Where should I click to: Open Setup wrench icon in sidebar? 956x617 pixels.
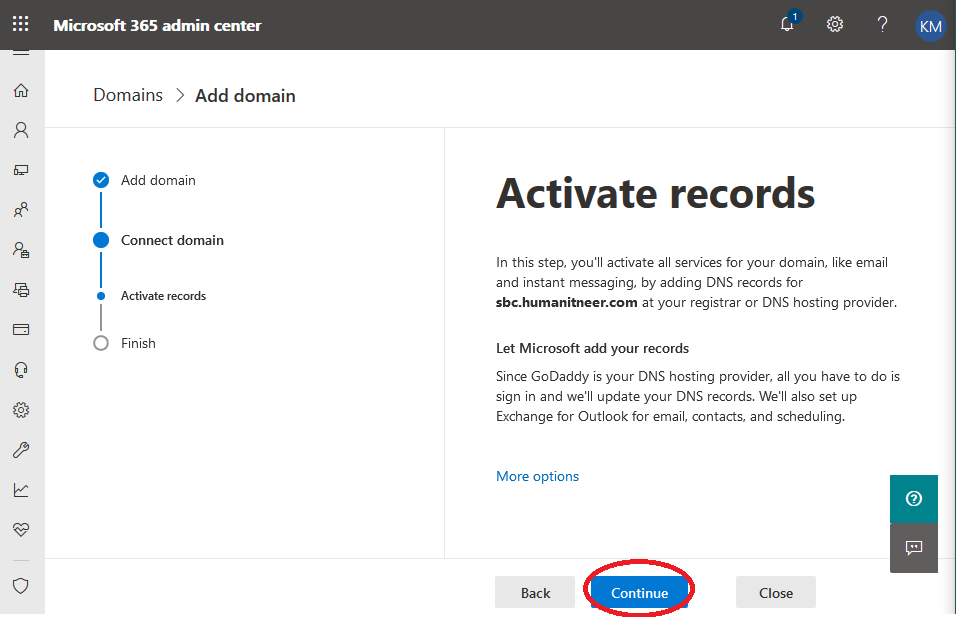(21, 450)
